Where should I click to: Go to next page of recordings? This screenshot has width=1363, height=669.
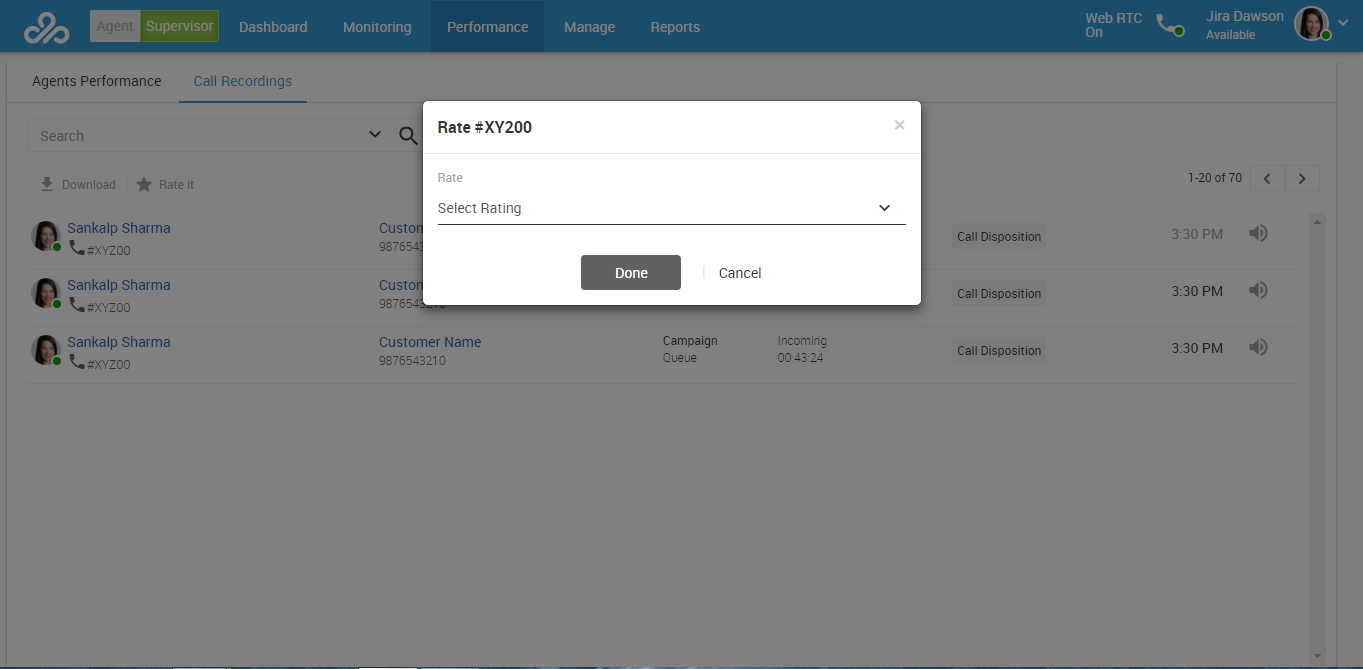tap(1302, 179)
